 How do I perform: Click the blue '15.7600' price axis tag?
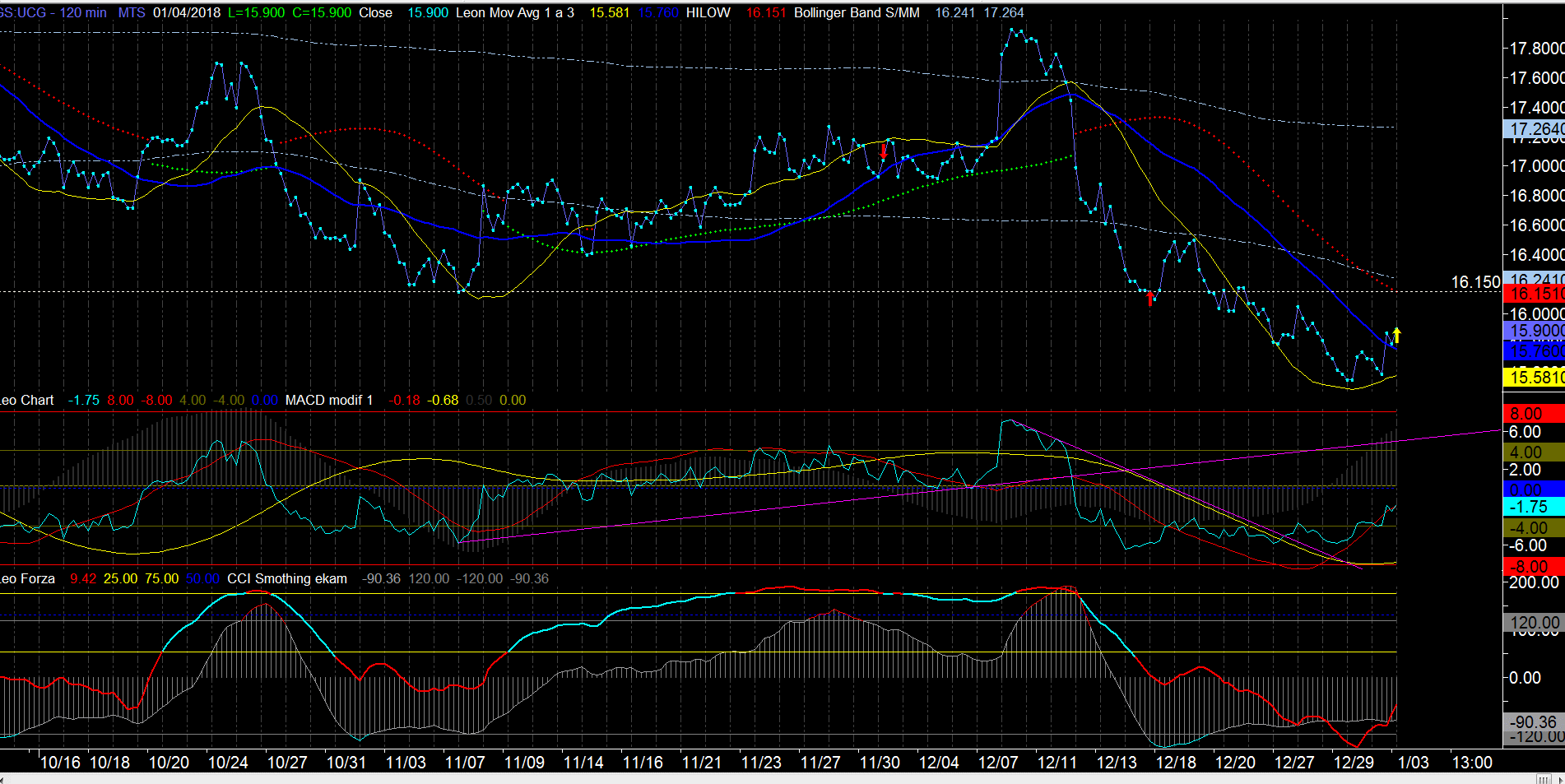coord(1534,350)
